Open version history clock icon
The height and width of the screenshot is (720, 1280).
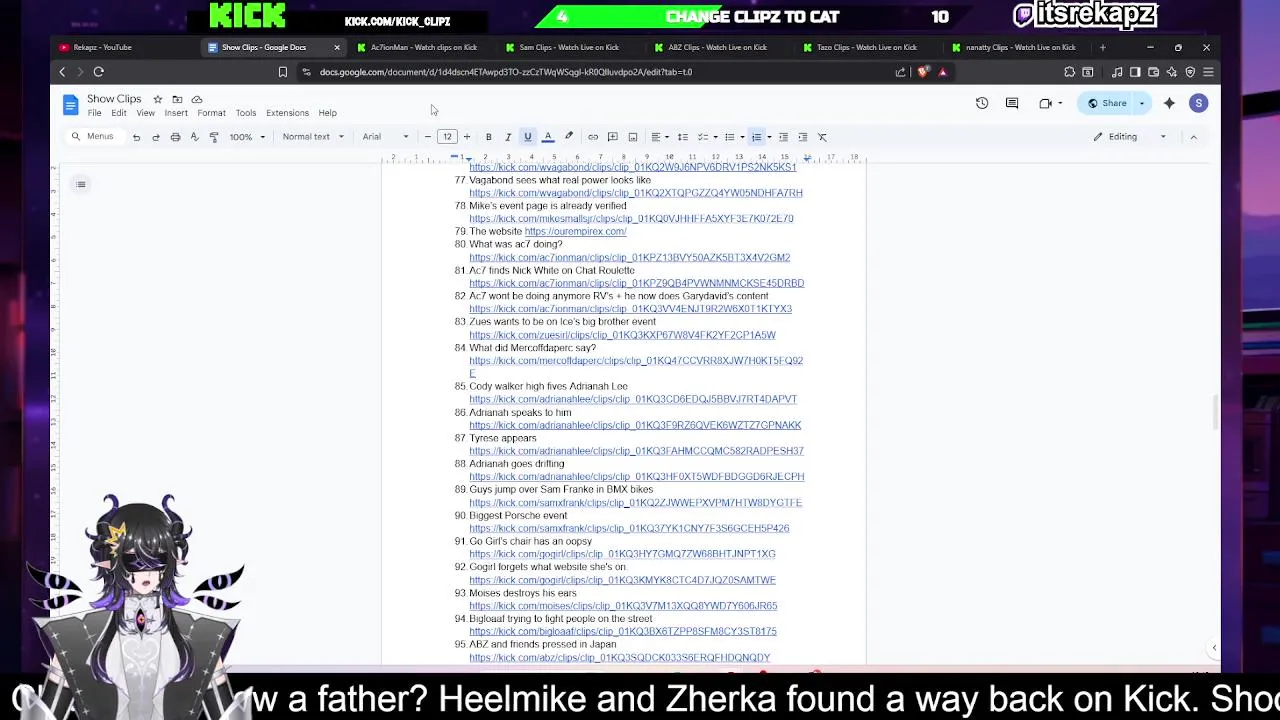982,103
